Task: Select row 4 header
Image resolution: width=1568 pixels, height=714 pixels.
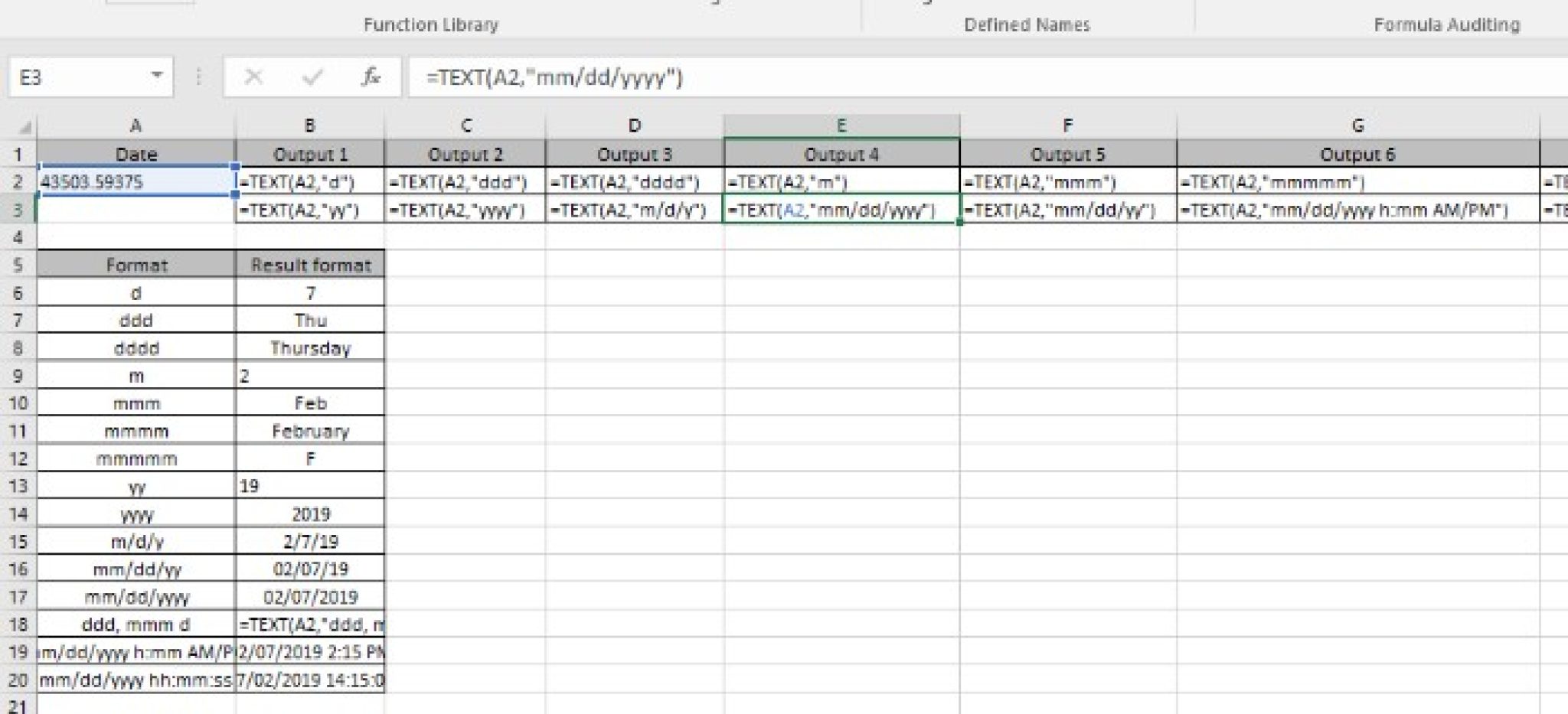Action: [18, 237]
